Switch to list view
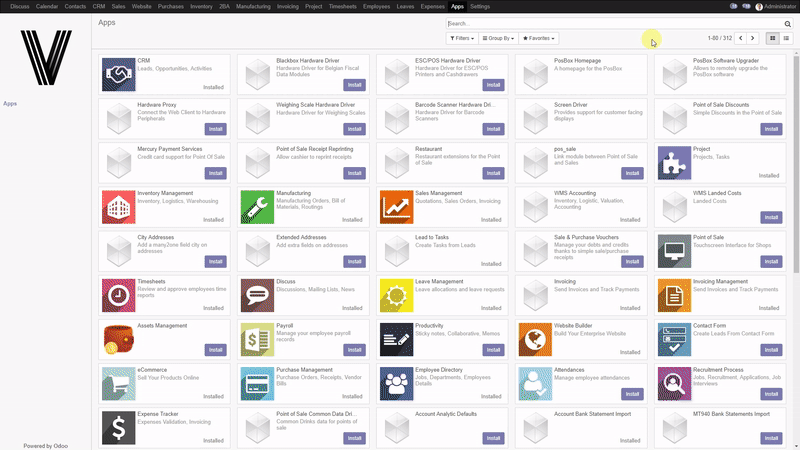Viewport: 800px width, 450px height. [x=786, y=38]
